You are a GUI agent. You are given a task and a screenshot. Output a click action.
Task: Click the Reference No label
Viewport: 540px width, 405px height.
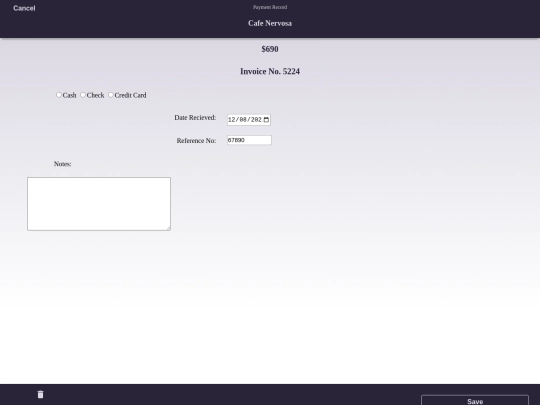196,141
